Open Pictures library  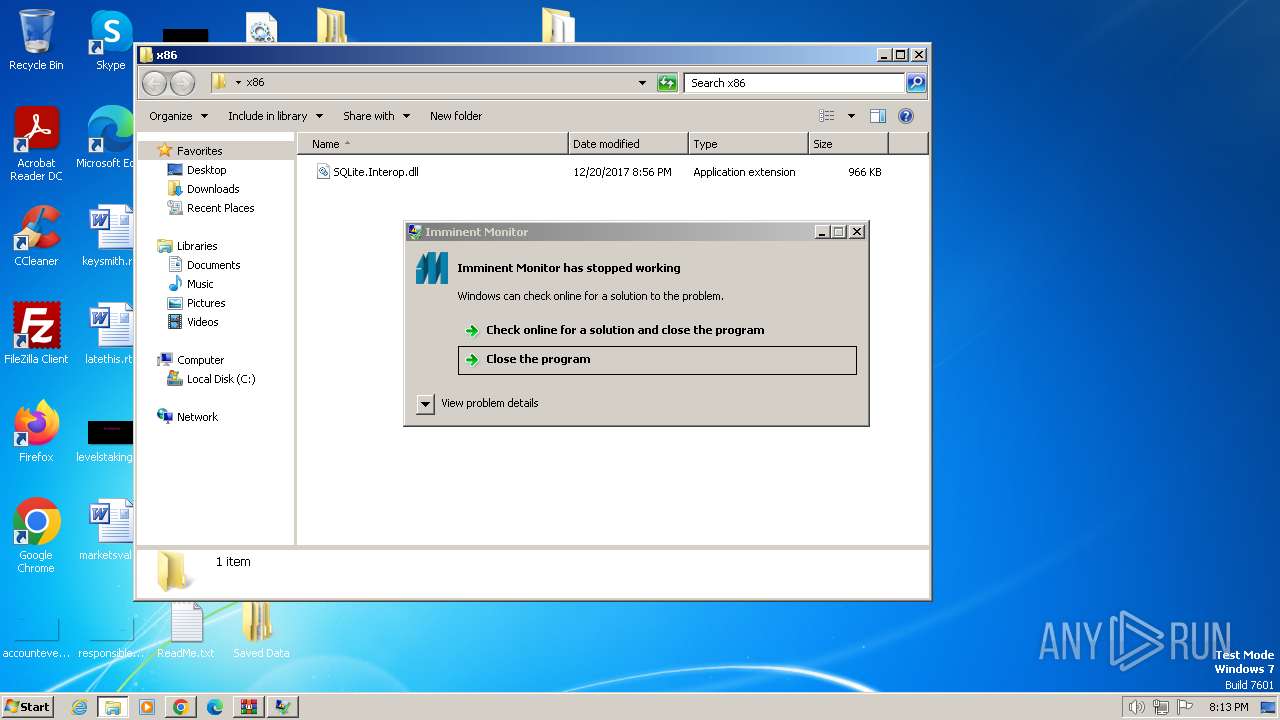pos(206,303)
